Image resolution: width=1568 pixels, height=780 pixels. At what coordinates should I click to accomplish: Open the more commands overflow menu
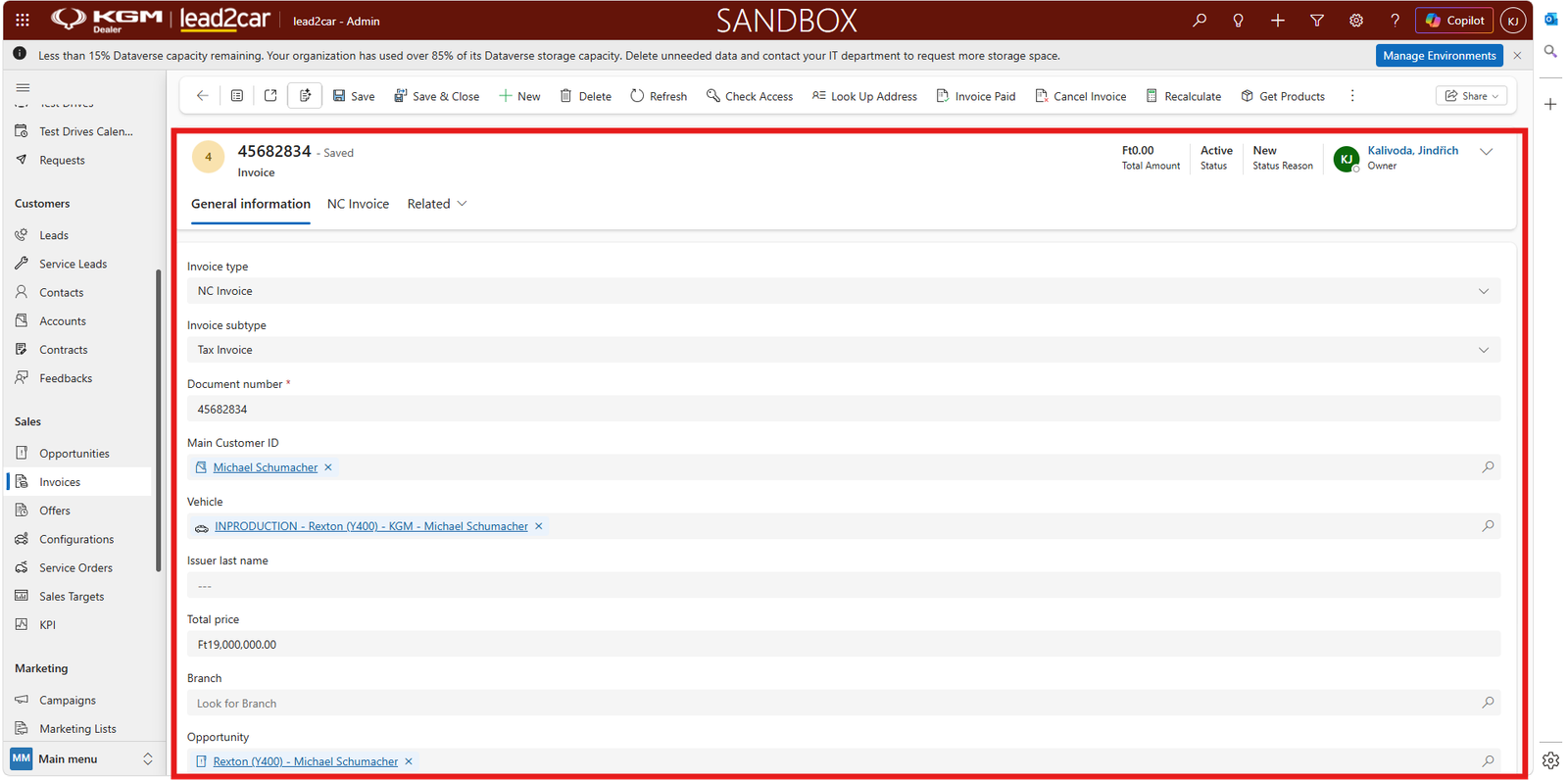(1352, 96)
